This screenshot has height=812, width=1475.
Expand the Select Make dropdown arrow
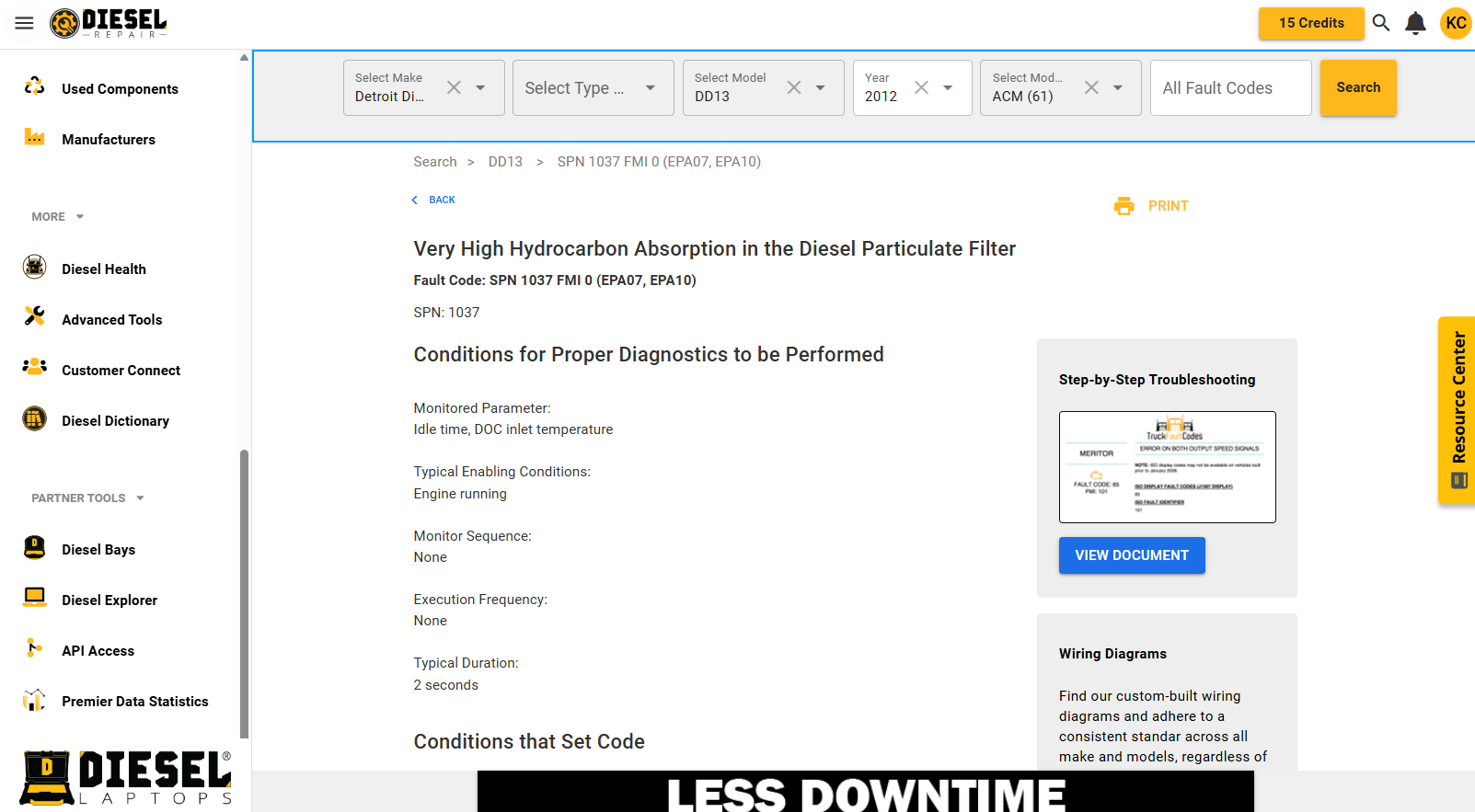(x=480, y=87)
